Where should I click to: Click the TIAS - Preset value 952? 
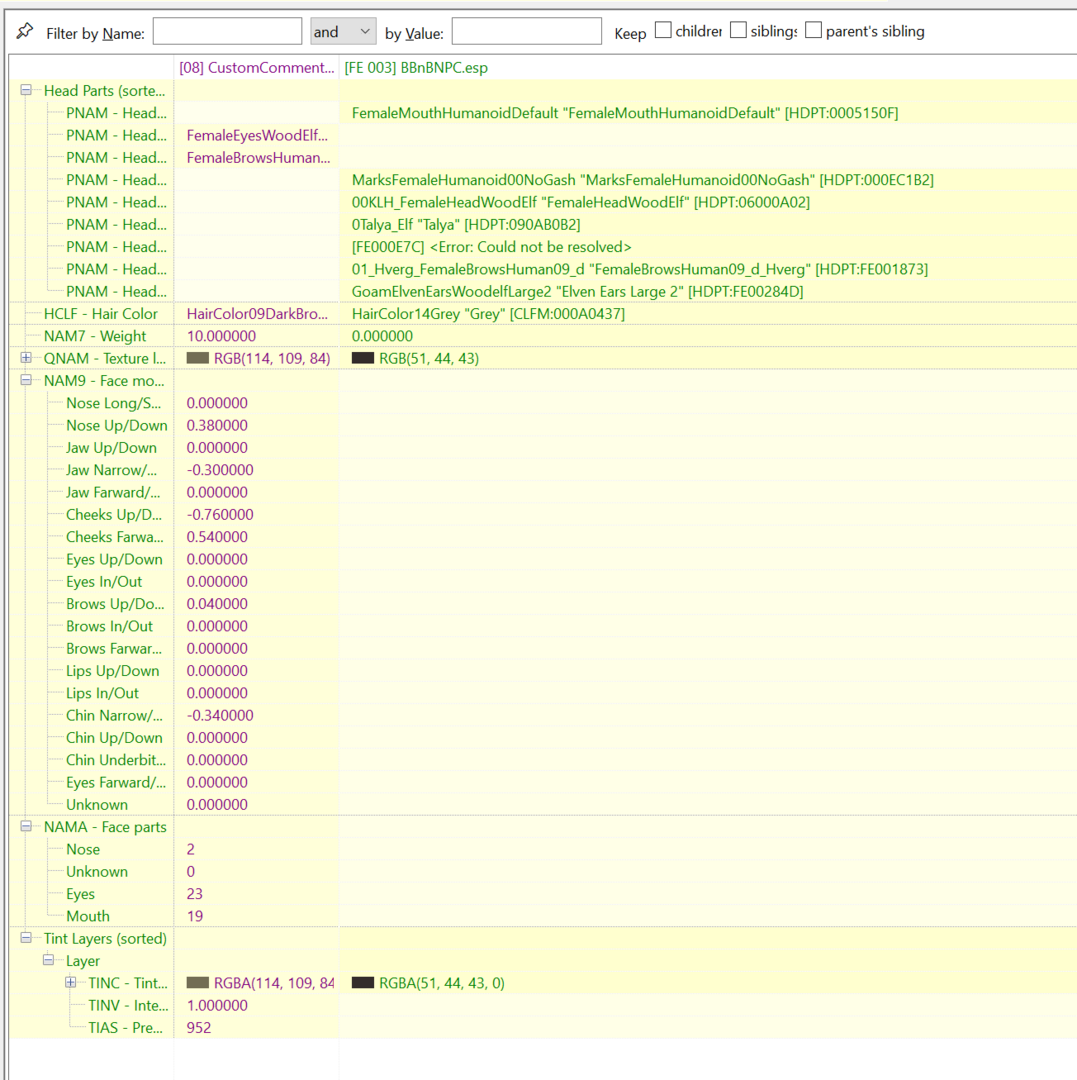pos(198,1028)
